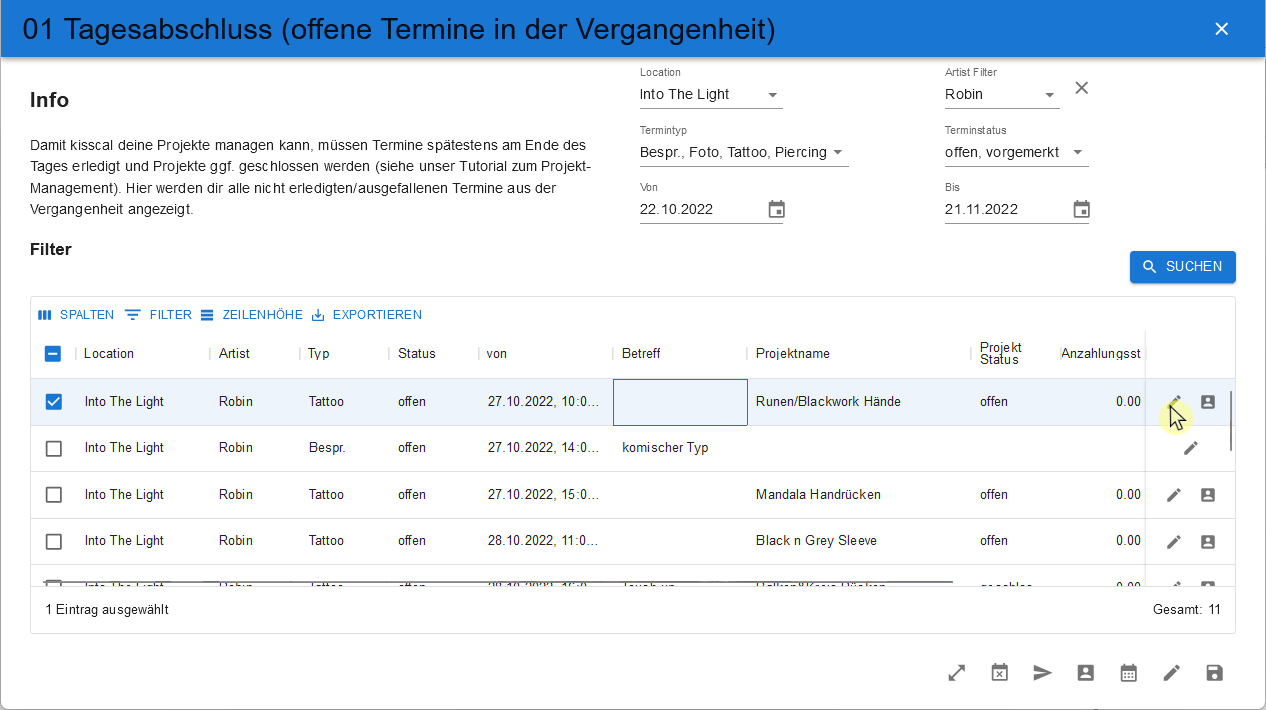Edit the komischer Typ appointment

click(x=1191, y=448)
